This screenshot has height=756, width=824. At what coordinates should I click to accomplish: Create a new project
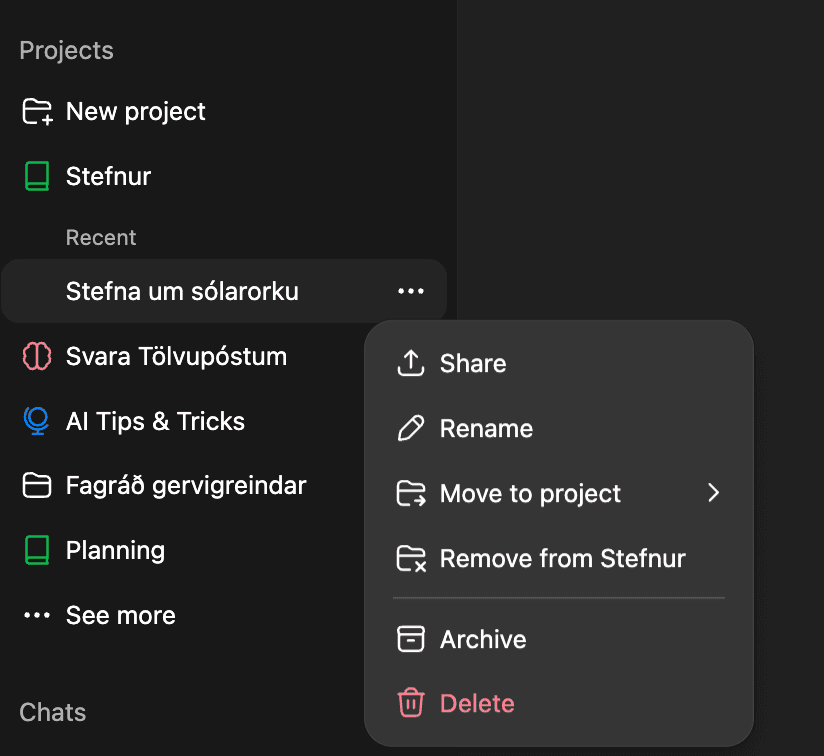click(135, 111)
